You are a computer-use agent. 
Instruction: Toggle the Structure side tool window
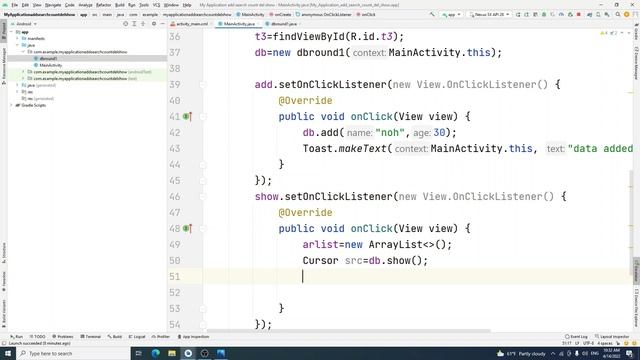point(4,253)
